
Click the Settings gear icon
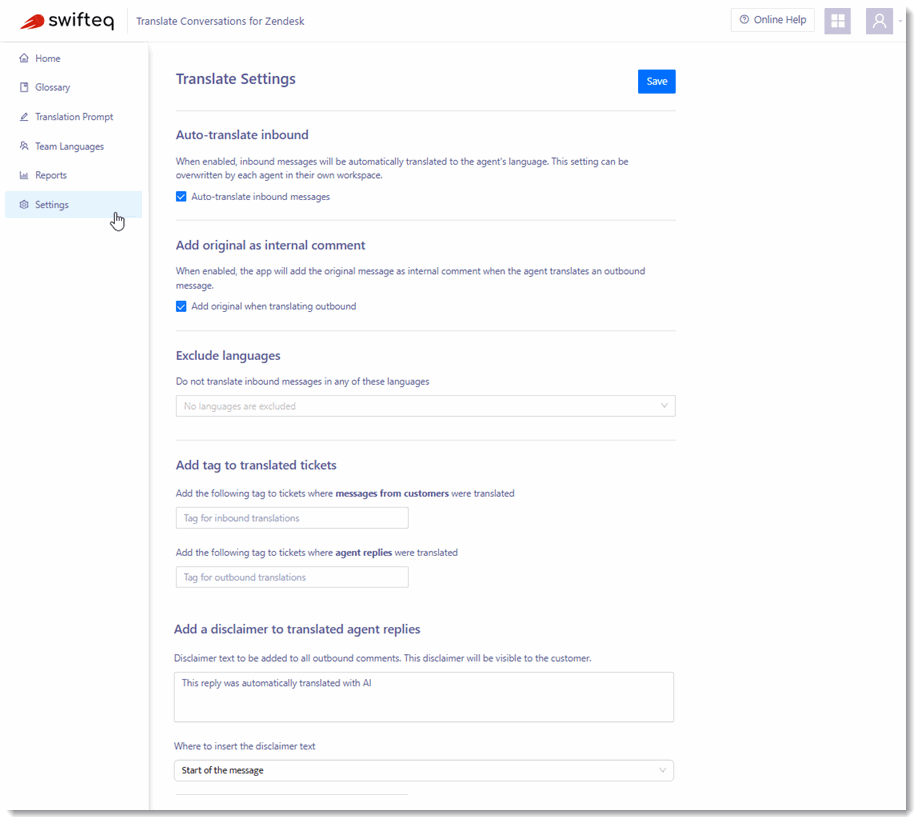(24, 205)
